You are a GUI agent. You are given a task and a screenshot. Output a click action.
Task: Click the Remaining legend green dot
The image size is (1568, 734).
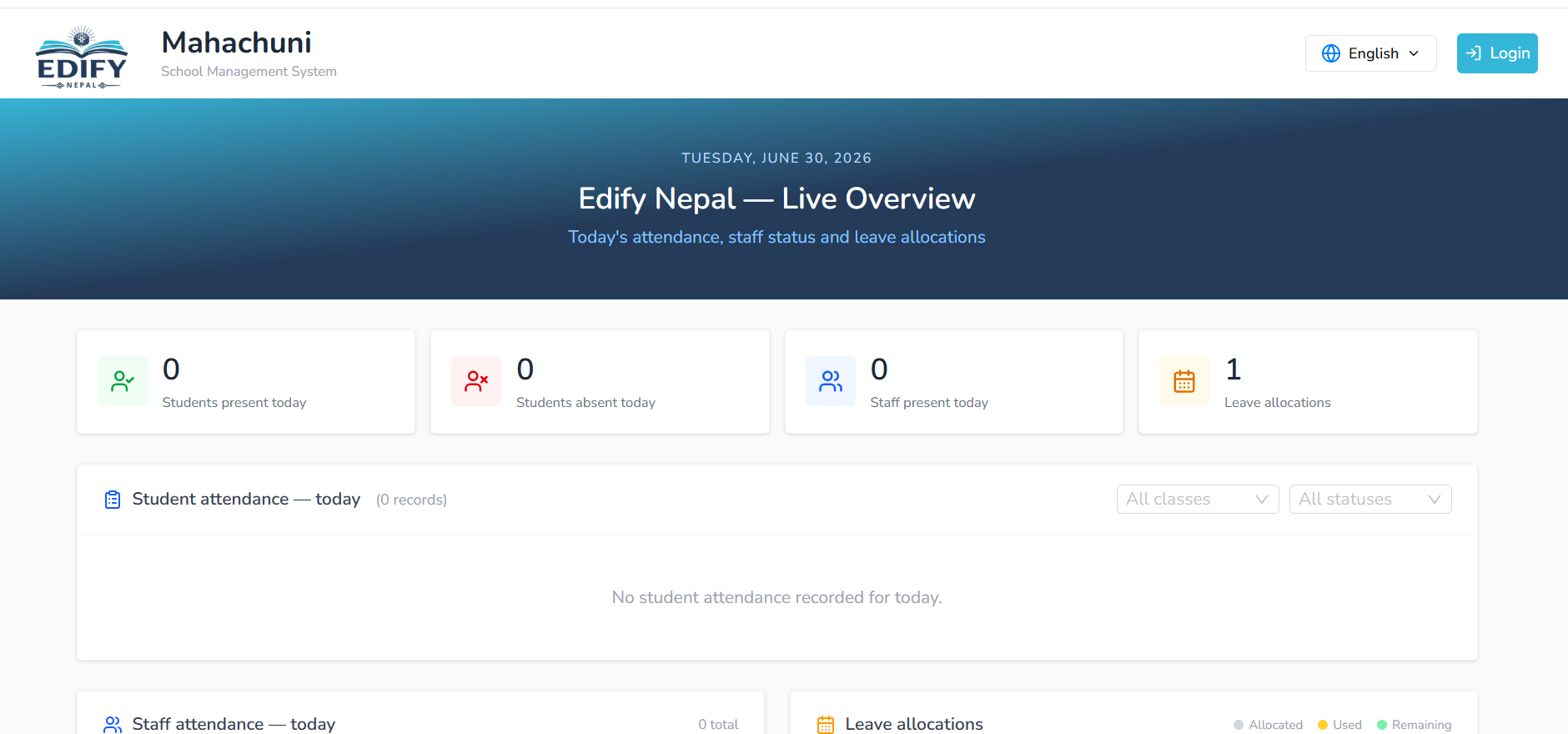tap(1382, 725)
